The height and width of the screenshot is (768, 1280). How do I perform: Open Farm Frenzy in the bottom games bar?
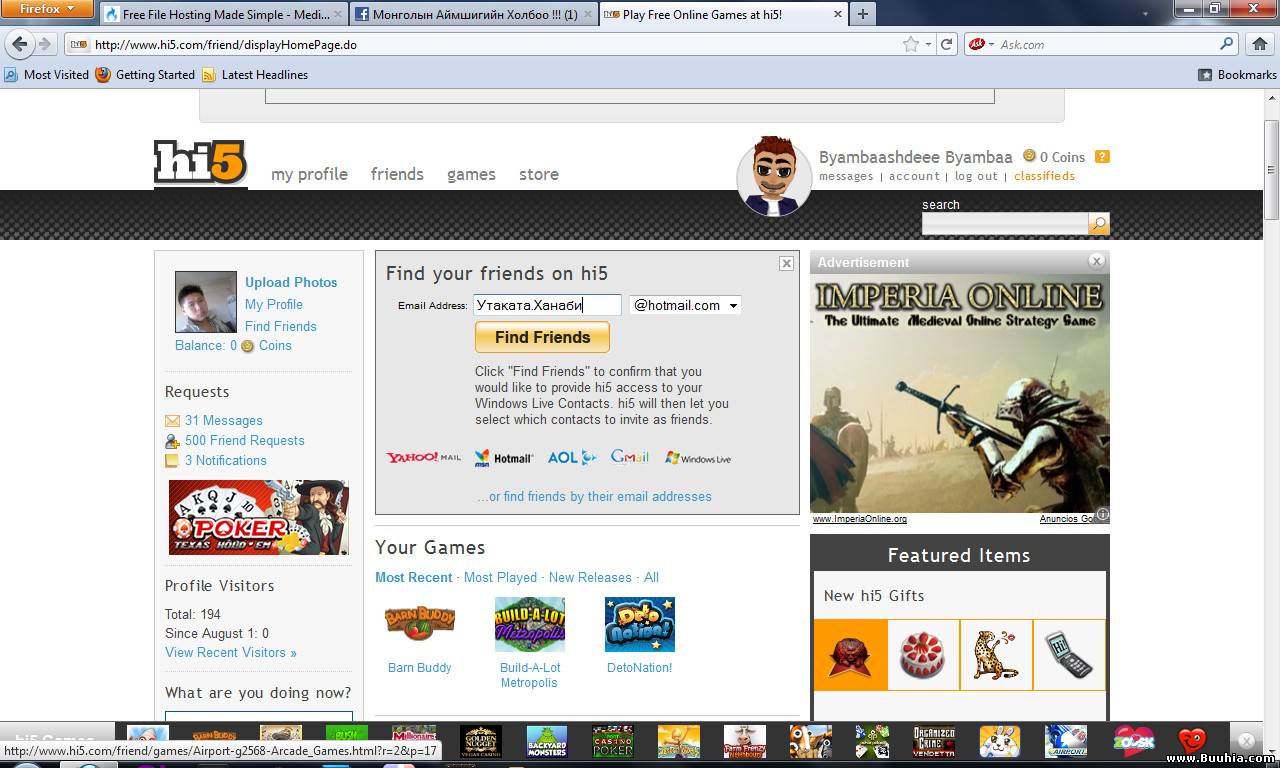click(745, 741)
